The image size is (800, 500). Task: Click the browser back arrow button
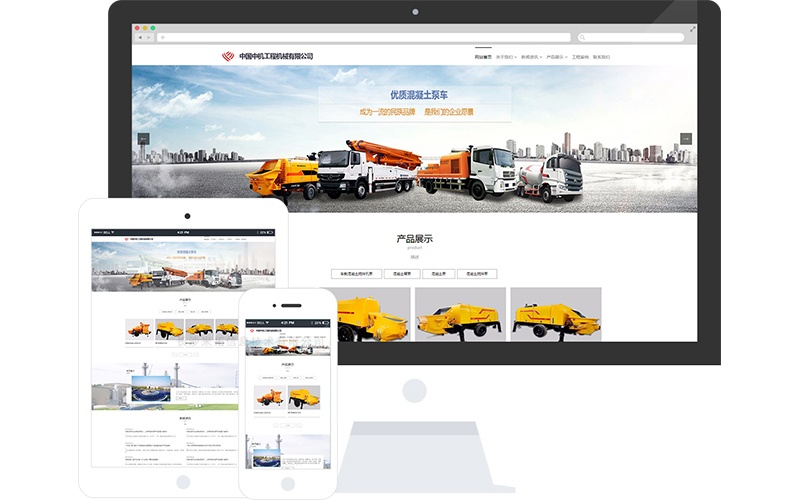[139, 37]
